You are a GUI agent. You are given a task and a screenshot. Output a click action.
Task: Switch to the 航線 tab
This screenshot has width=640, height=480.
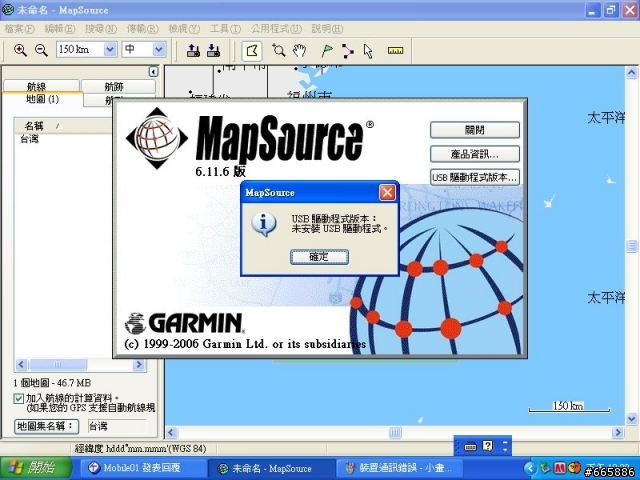pyautogui.click(x=41, y=86)
